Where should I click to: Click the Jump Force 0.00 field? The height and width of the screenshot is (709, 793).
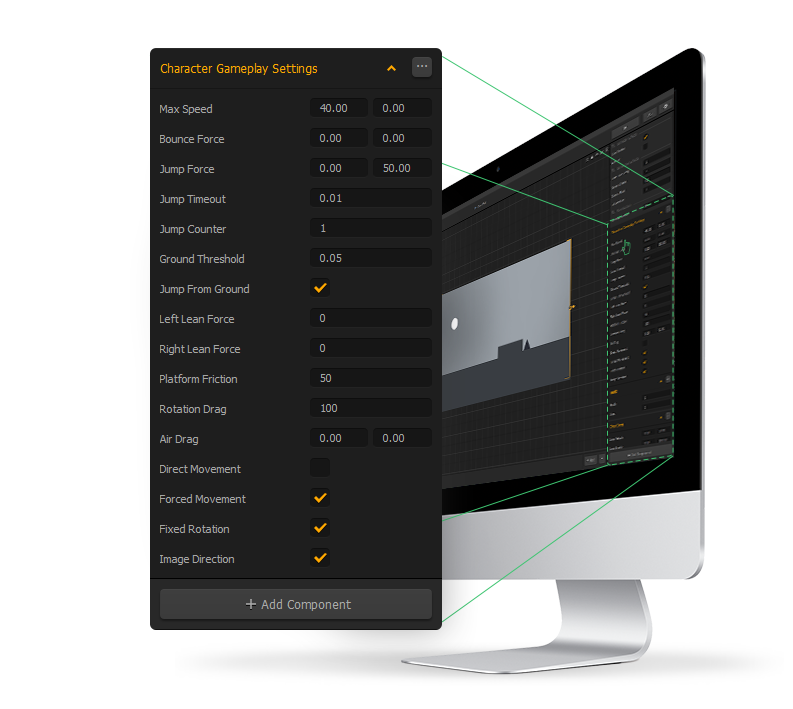[339, 168]
